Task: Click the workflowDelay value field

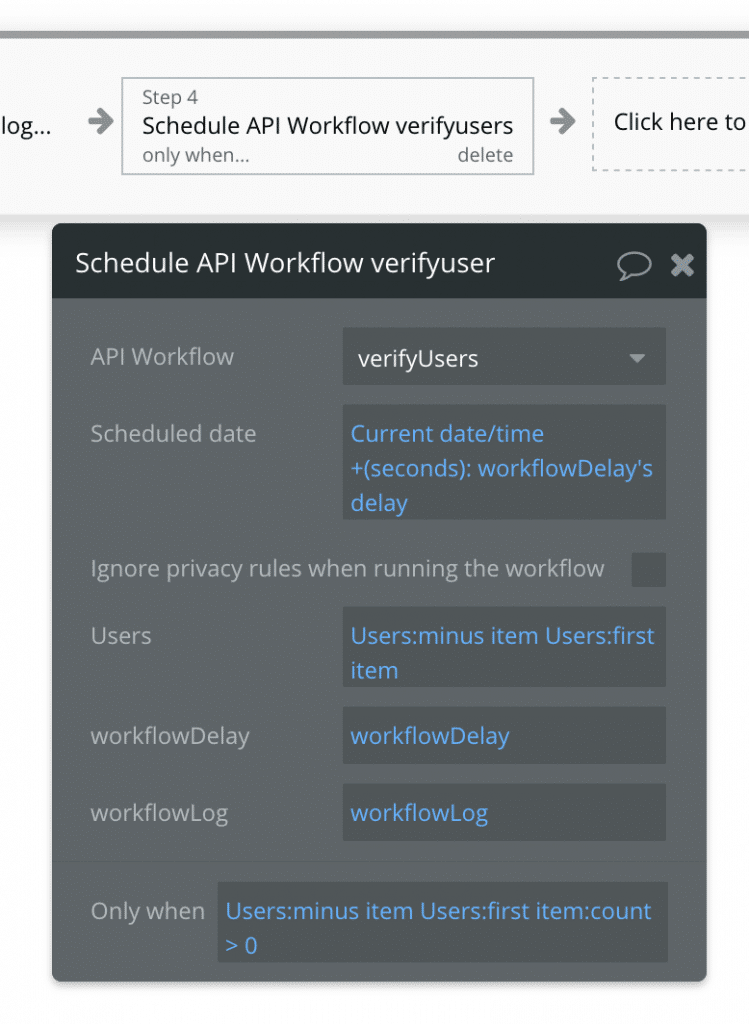Action: pyautogui.click(x=504, y=735)
